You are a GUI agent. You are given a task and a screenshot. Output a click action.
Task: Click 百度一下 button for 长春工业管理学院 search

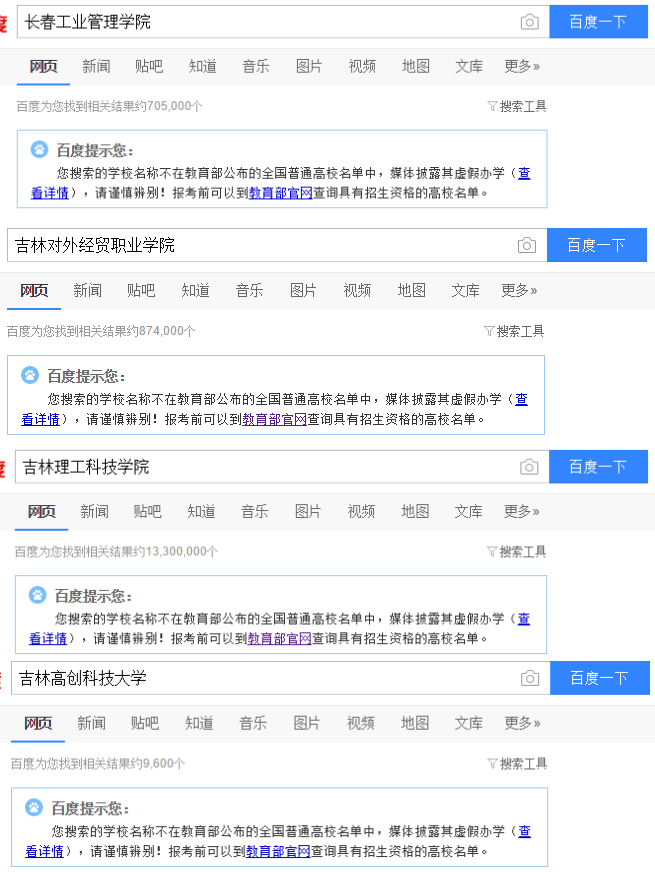(x=598, y=22)
